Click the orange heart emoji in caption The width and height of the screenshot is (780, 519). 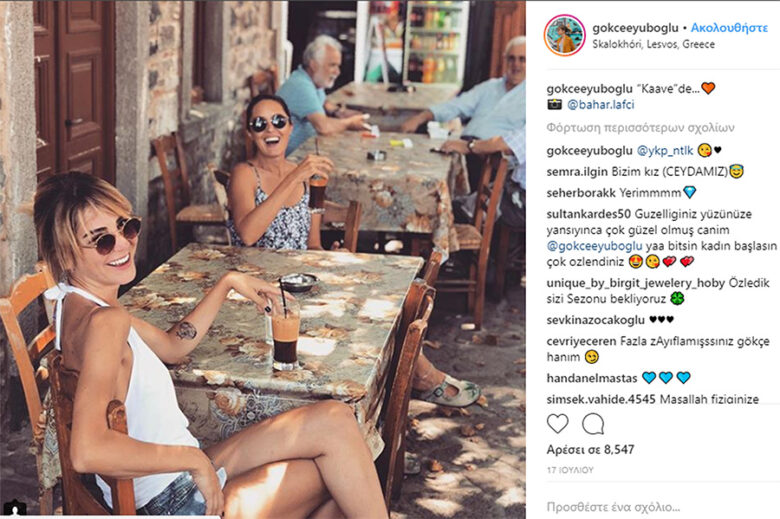(708, 88)
